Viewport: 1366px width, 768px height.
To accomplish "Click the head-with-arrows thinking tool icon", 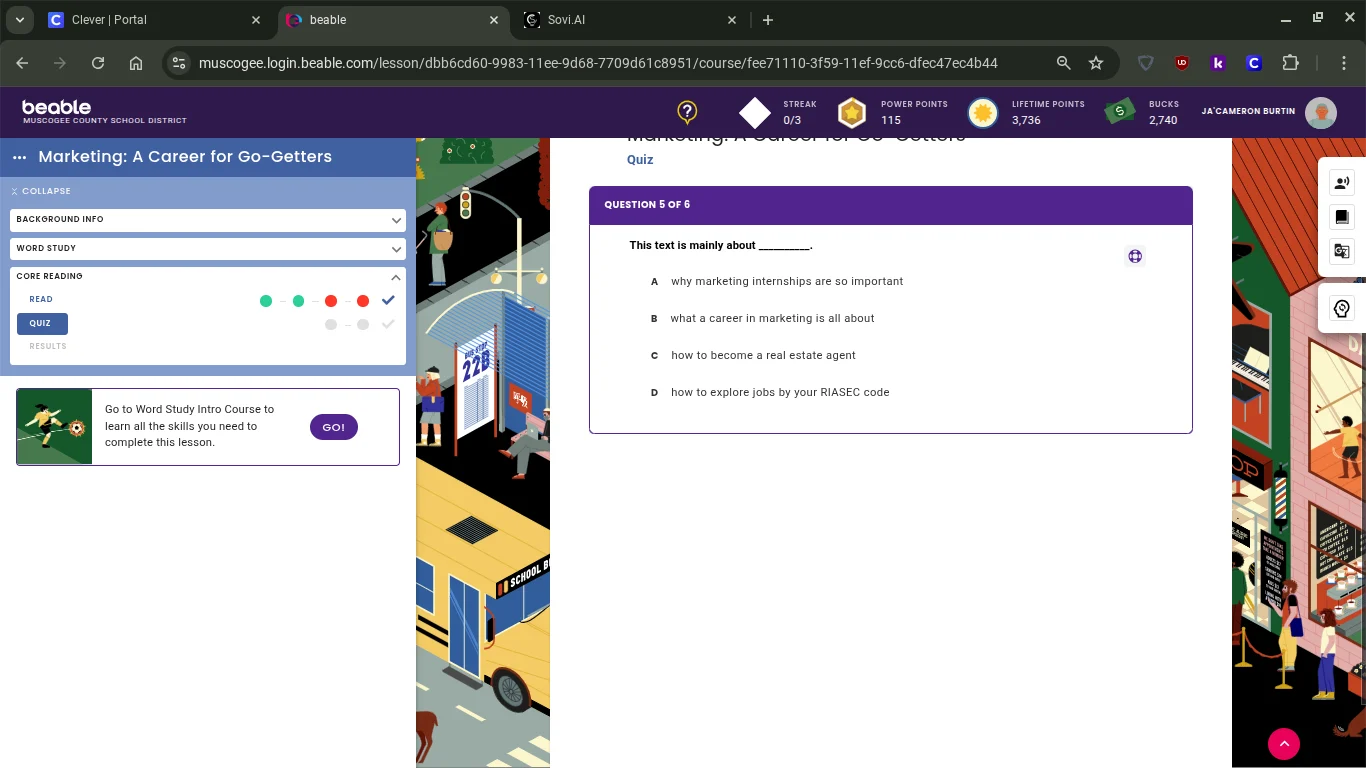I will click(1342, 309).
